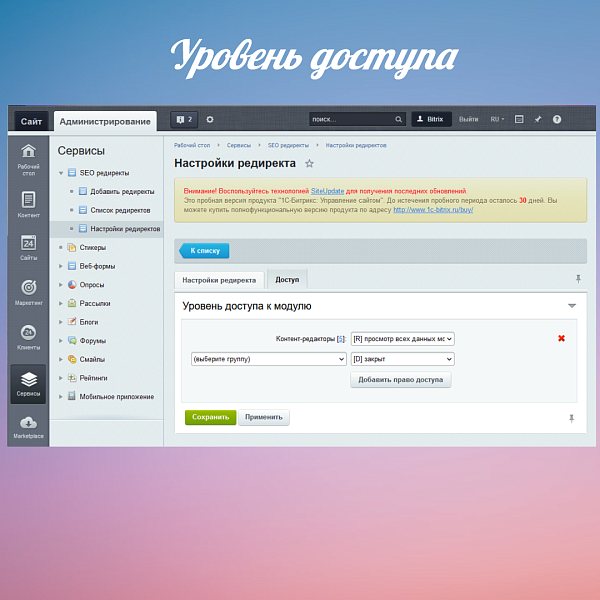The height and width of the screenshot is (600, 600).
Task: Collapse the Уровень доступа к модулю section
Action: [572, 306]
